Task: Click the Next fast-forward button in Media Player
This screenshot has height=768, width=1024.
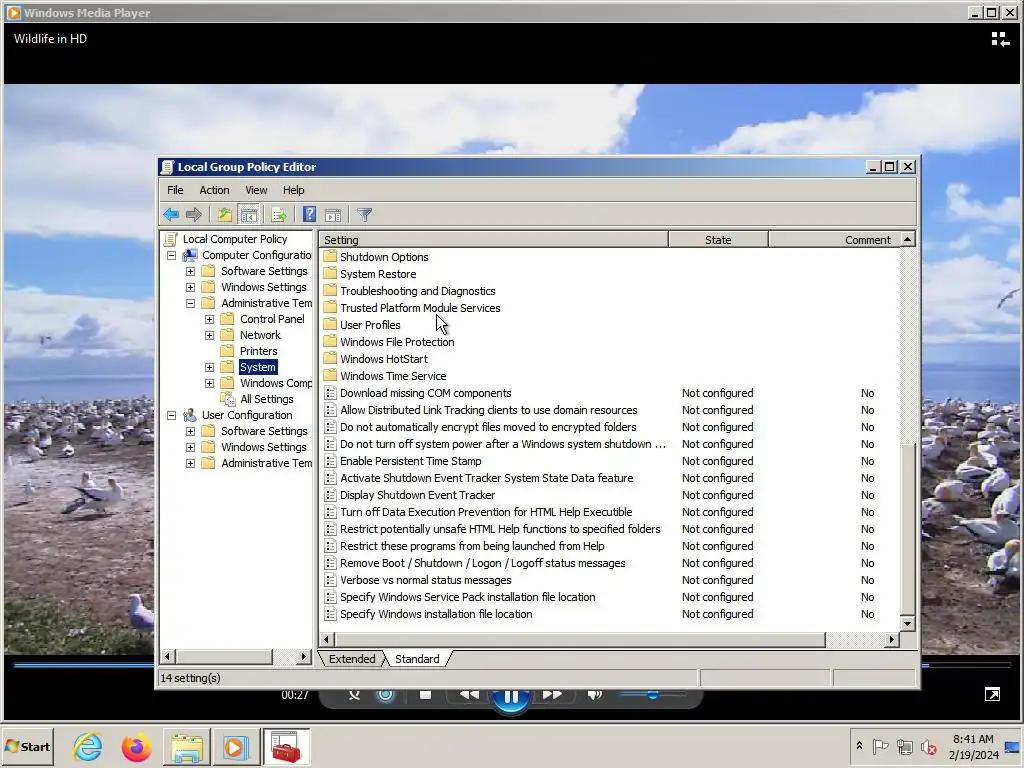Action: coord(552,695)
